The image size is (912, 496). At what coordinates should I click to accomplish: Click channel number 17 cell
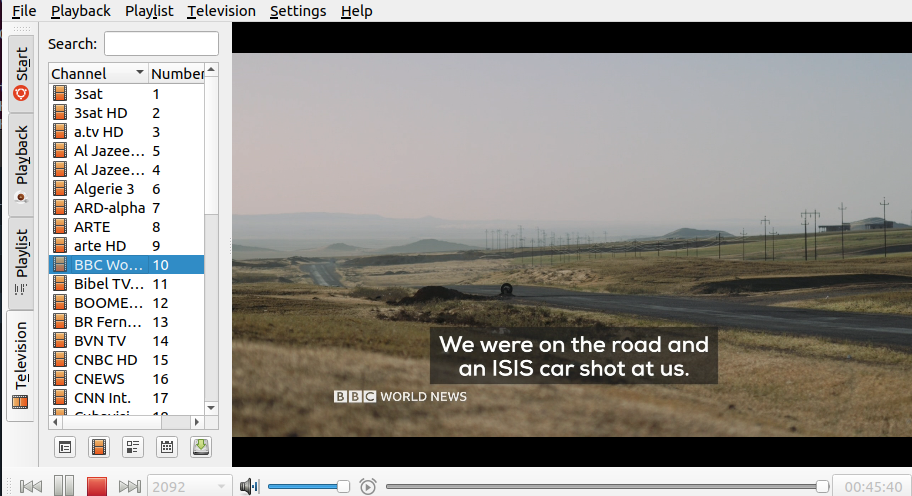176,398
